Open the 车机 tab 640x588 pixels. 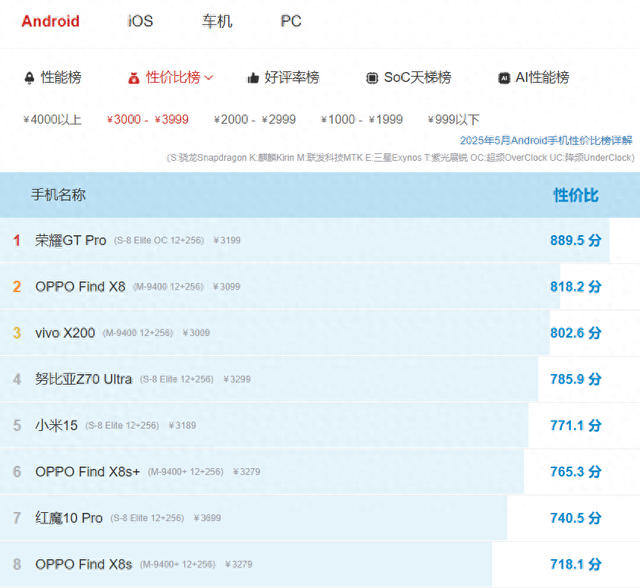point(217,21)
